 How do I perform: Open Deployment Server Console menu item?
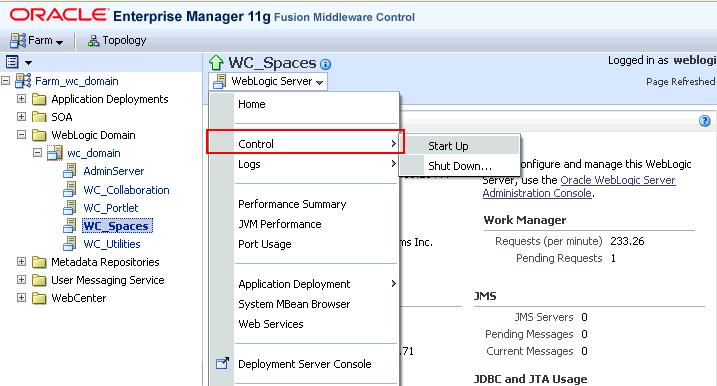(304, 364)
